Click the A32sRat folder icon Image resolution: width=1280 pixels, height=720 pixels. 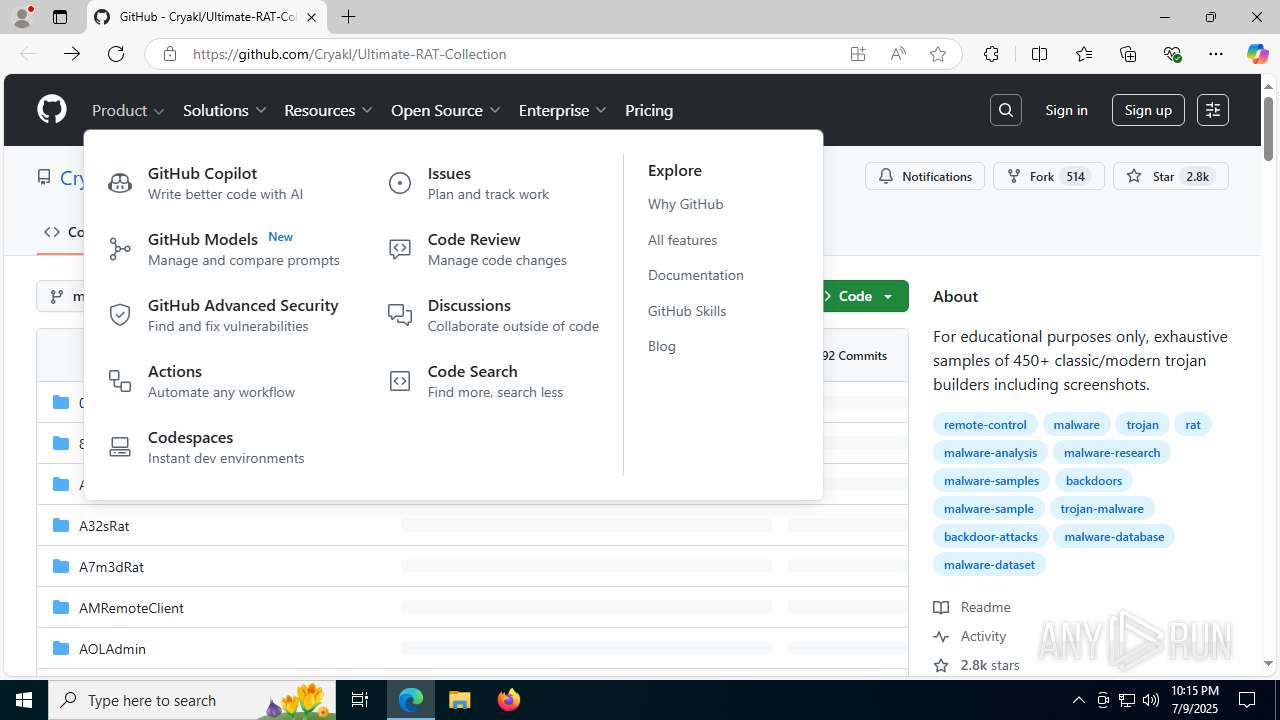61,525
